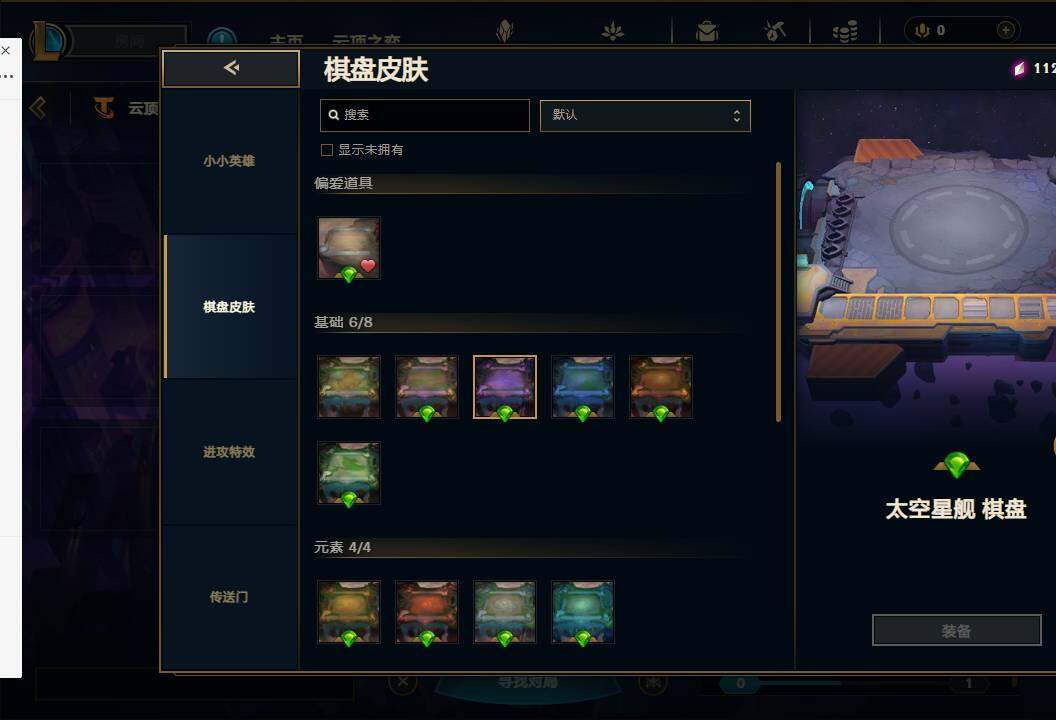
Task: Select the blue basic arena skin
Action: tap(583, 387)
